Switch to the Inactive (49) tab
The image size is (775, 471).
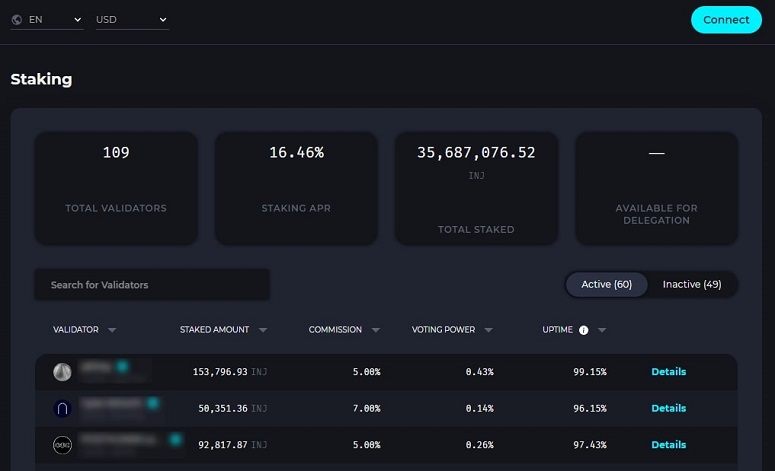(691, 285)
